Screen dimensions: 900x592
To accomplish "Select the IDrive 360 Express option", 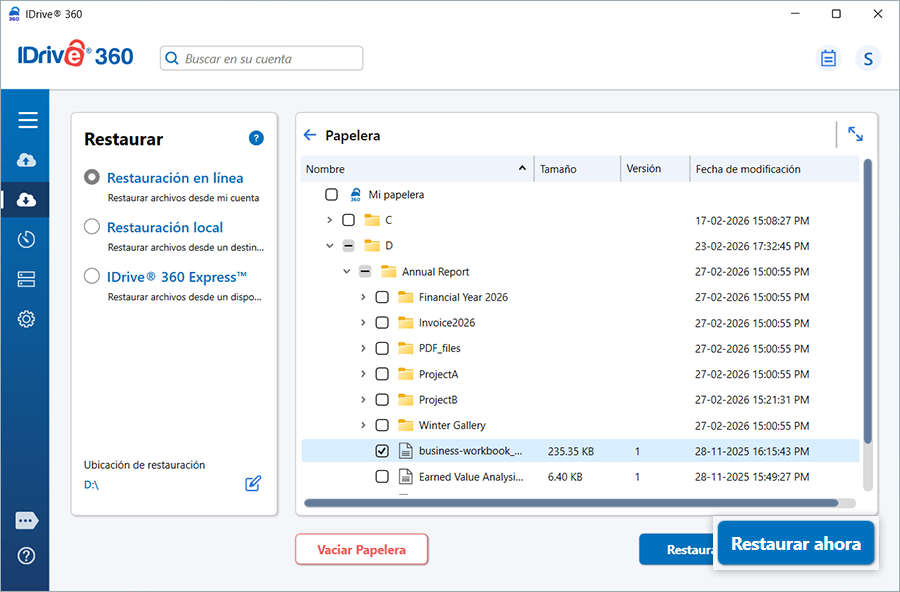I will (92, 277).
